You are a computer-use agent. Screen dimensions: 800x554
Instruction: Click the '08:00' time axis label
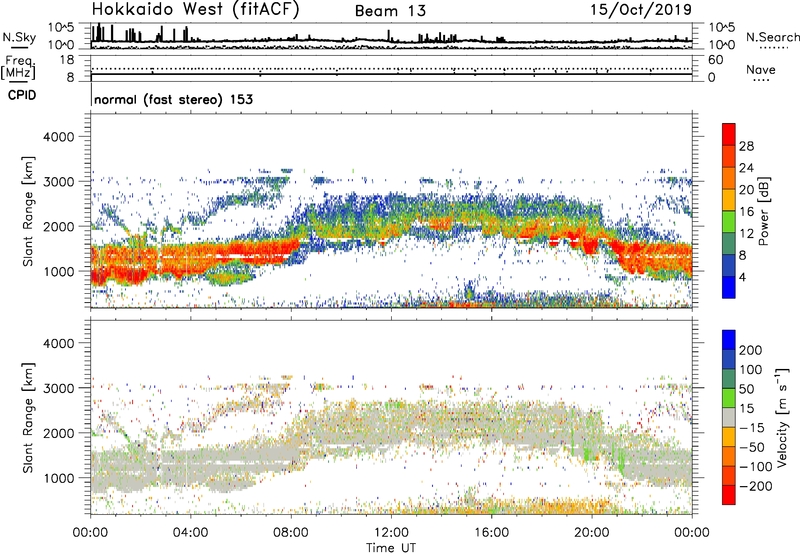[x=291, y=533]
